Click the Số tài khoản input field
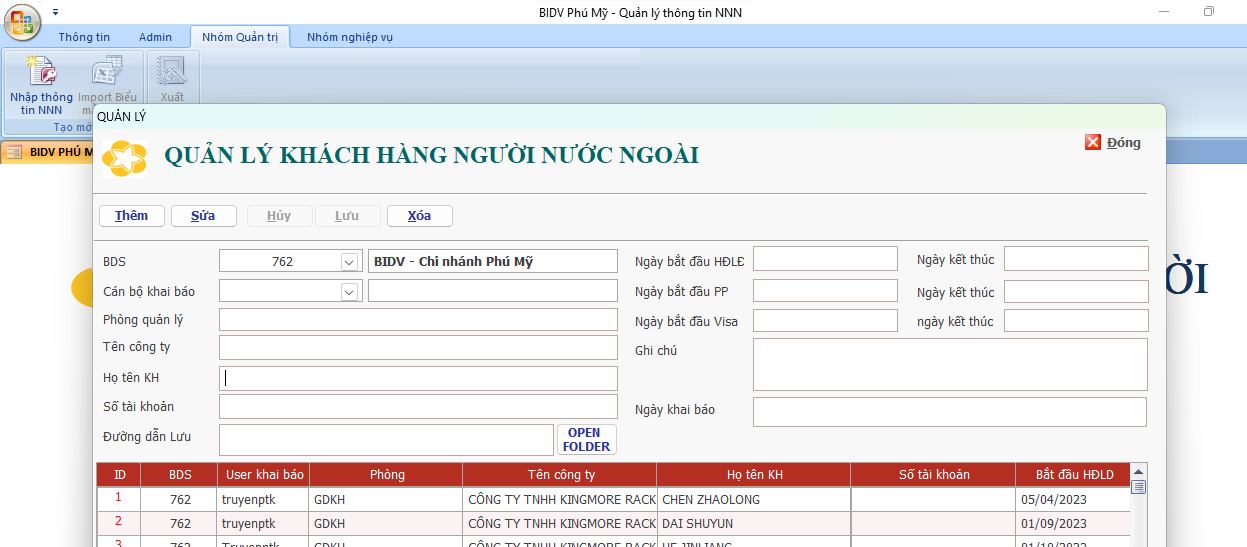 [418, 407]
